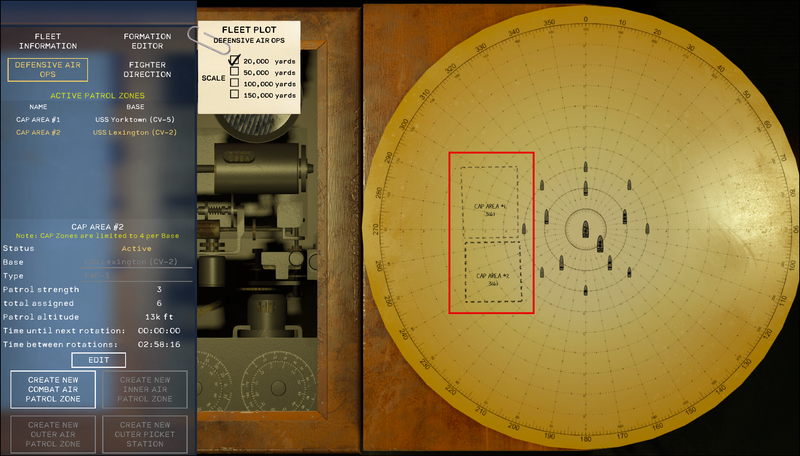Click the Active status value
This screenshot has width=800, height=456.
coord(136,248)
